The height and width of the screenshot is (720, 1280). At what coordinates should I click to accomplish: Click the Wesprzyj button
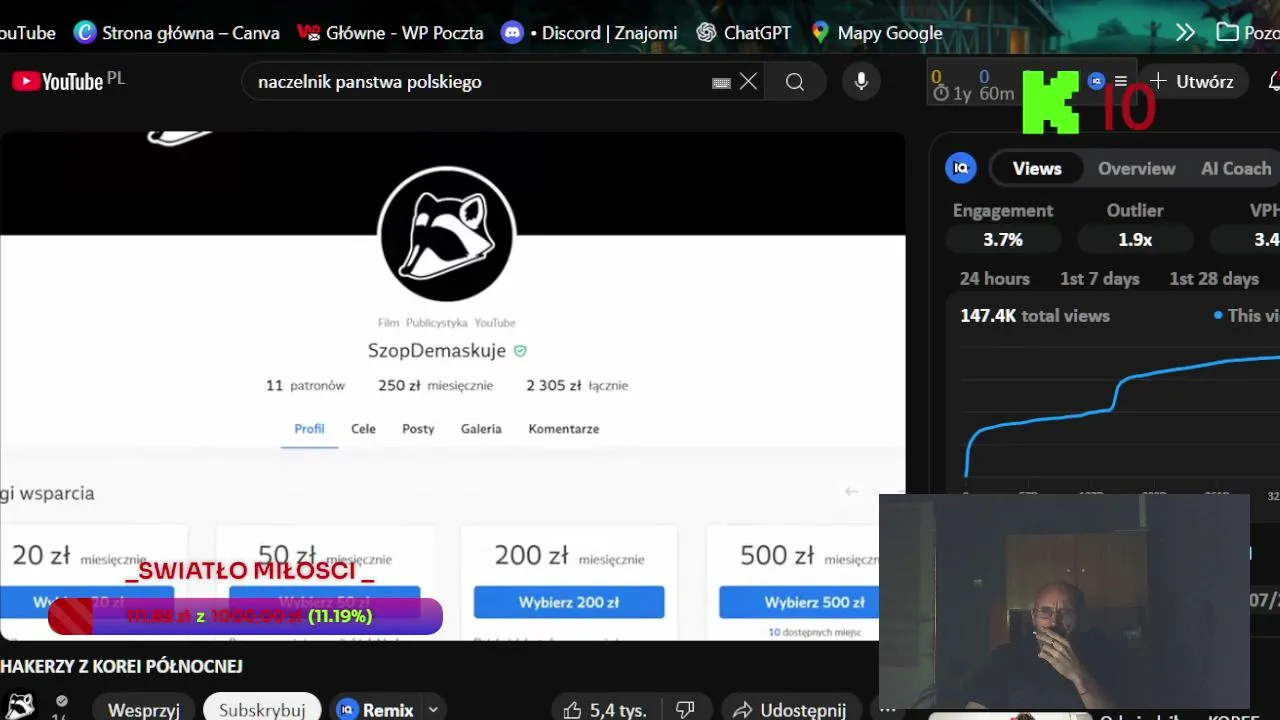[143, 709]
